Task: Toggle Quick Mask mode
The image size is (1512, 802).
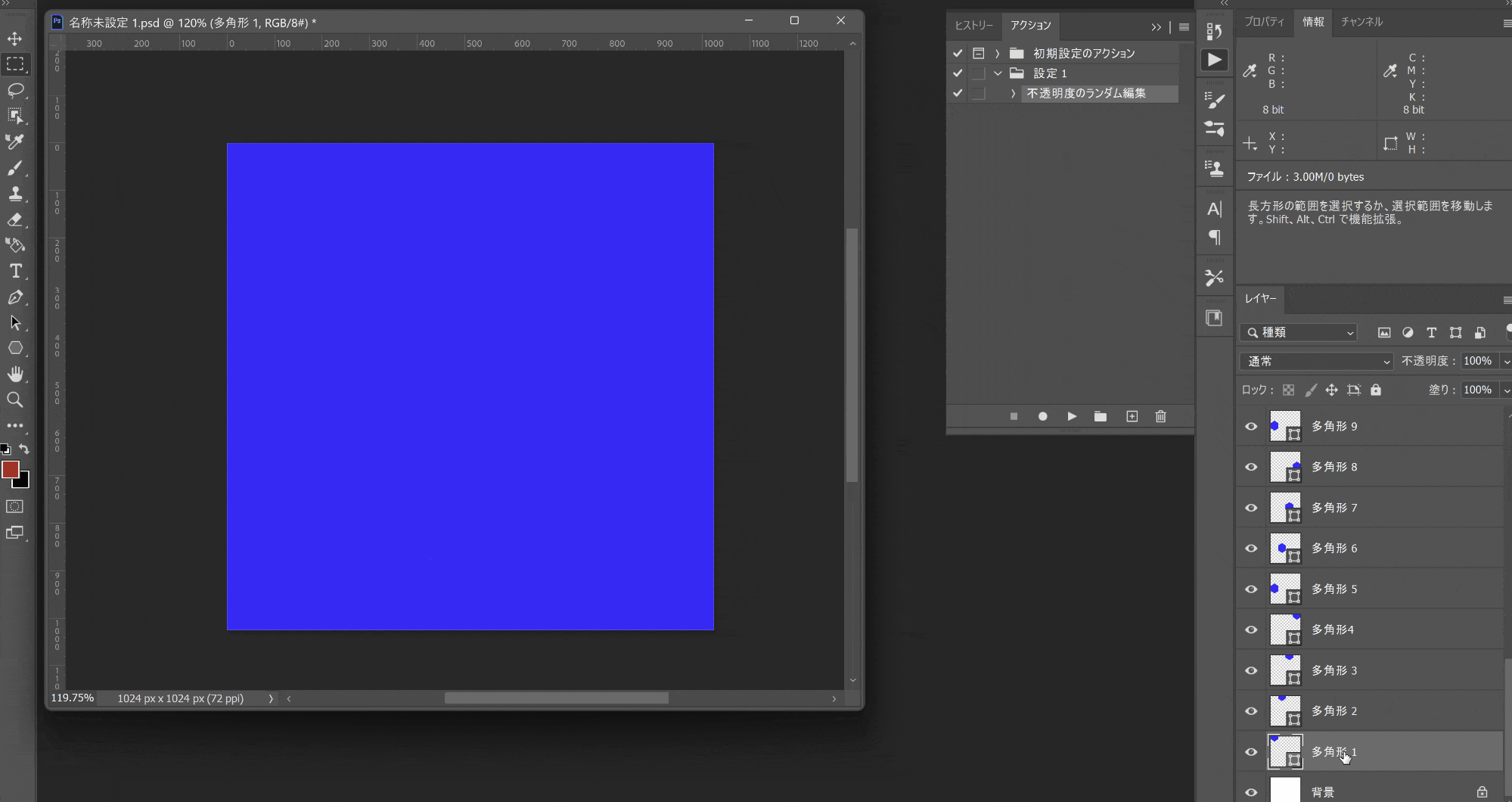Action: pyautogui.click(x=15, y=506)
